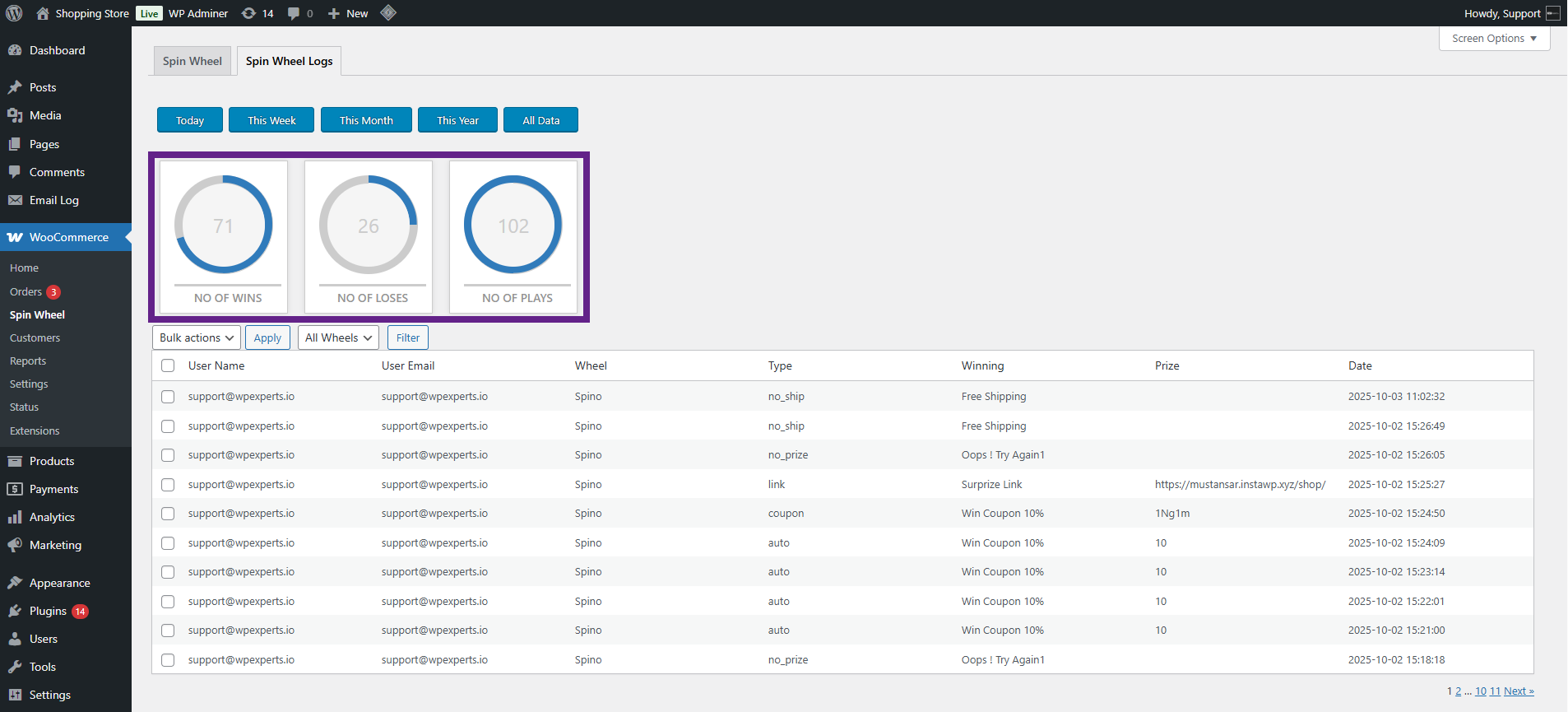Image resolution: width=1568 pixels, height=712 pixels.
Task: Go to the Next page link
Action: click(x=1518, y=691)
